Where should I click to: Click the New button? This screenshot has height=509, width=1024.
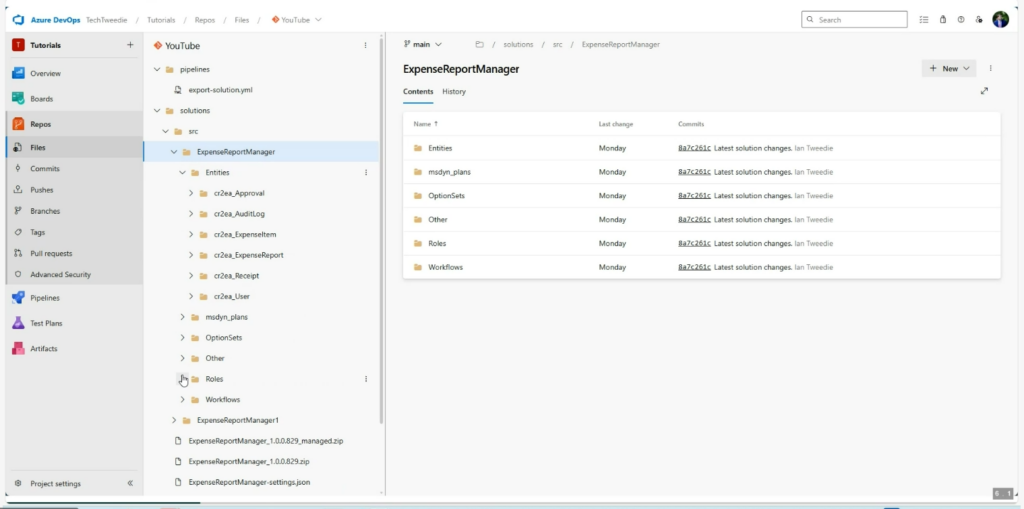948,68
